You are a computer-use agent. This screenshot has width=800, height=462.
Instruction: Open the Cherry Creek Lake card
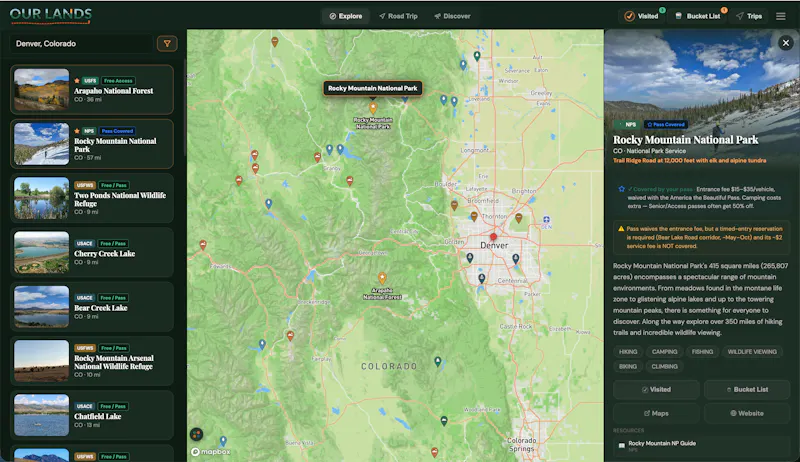[92, 252]
